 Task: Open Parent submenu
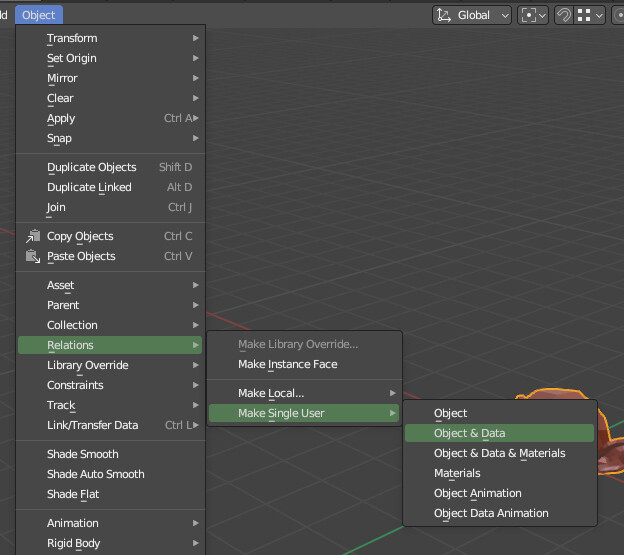(x=110, y=305)
